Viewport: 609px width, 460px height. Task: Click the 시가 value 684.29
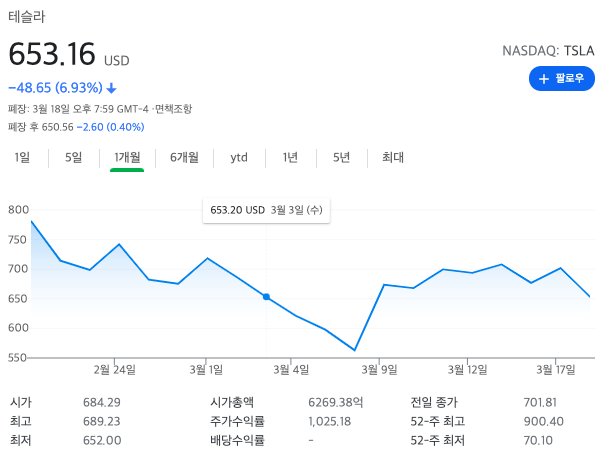[x=102, y=402]
